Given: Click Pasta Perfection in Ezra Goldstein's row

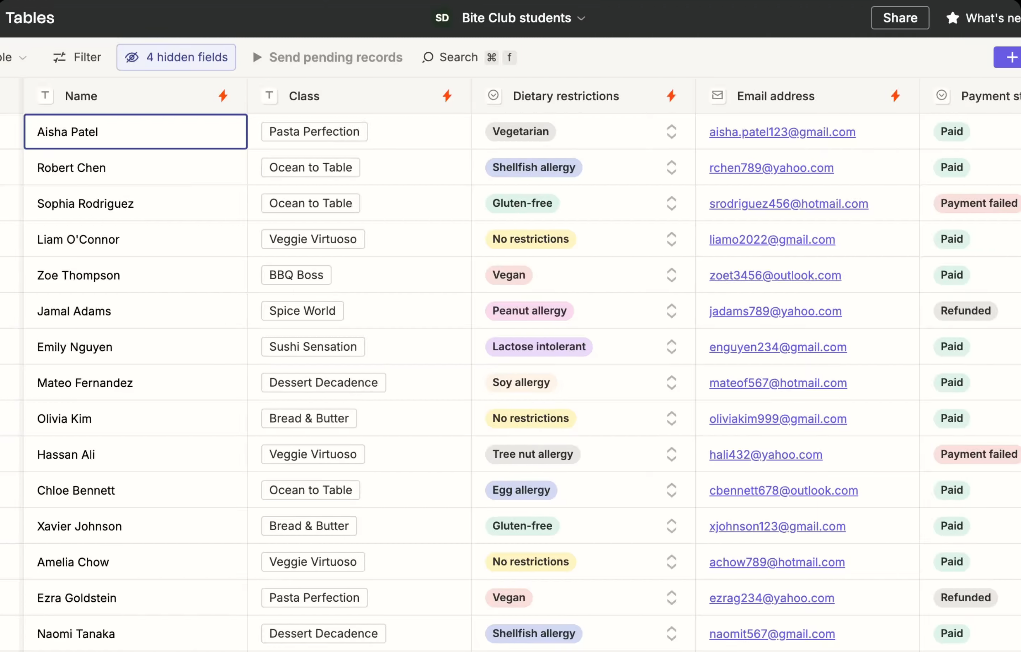Looking at the screenshot, I should (314, 597).
